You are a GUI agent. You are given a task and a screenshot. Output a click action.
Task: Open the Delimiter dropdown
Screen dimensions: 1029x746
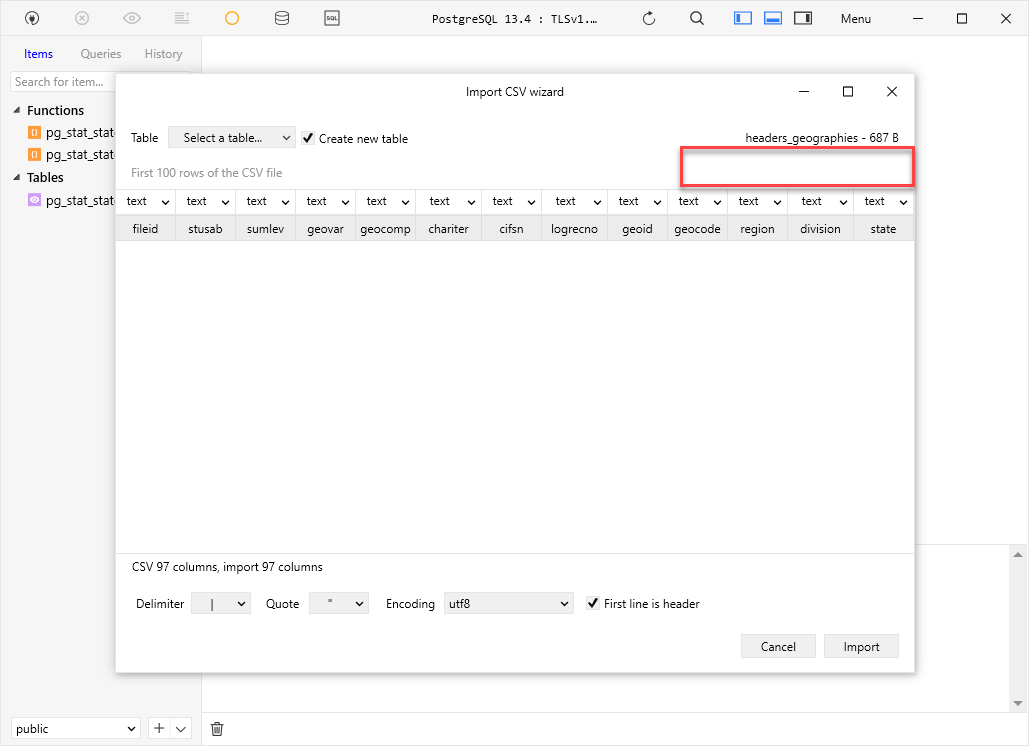[220, 603]
